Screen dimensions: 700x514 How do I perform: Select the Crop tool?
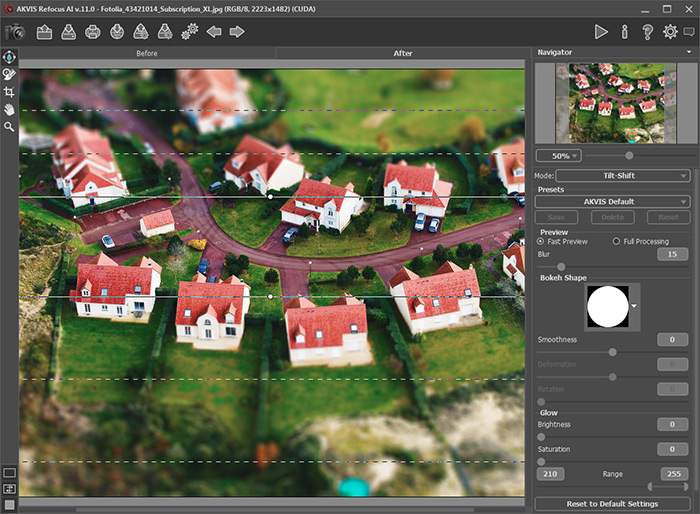pos(9,92)
